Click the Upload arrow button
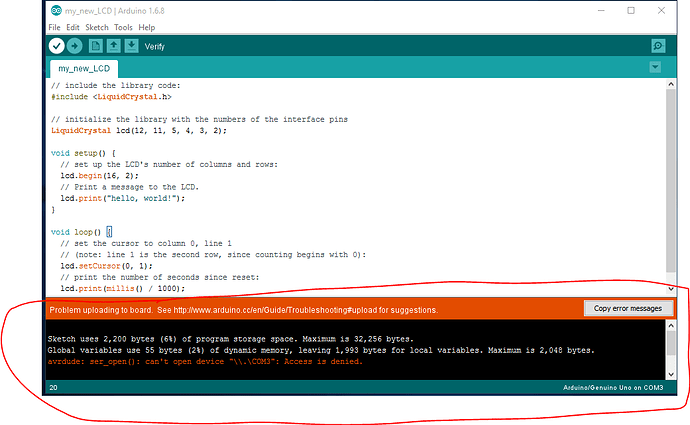Image resolution: width=690 pixels, height=425 pixels. point(74,46)
